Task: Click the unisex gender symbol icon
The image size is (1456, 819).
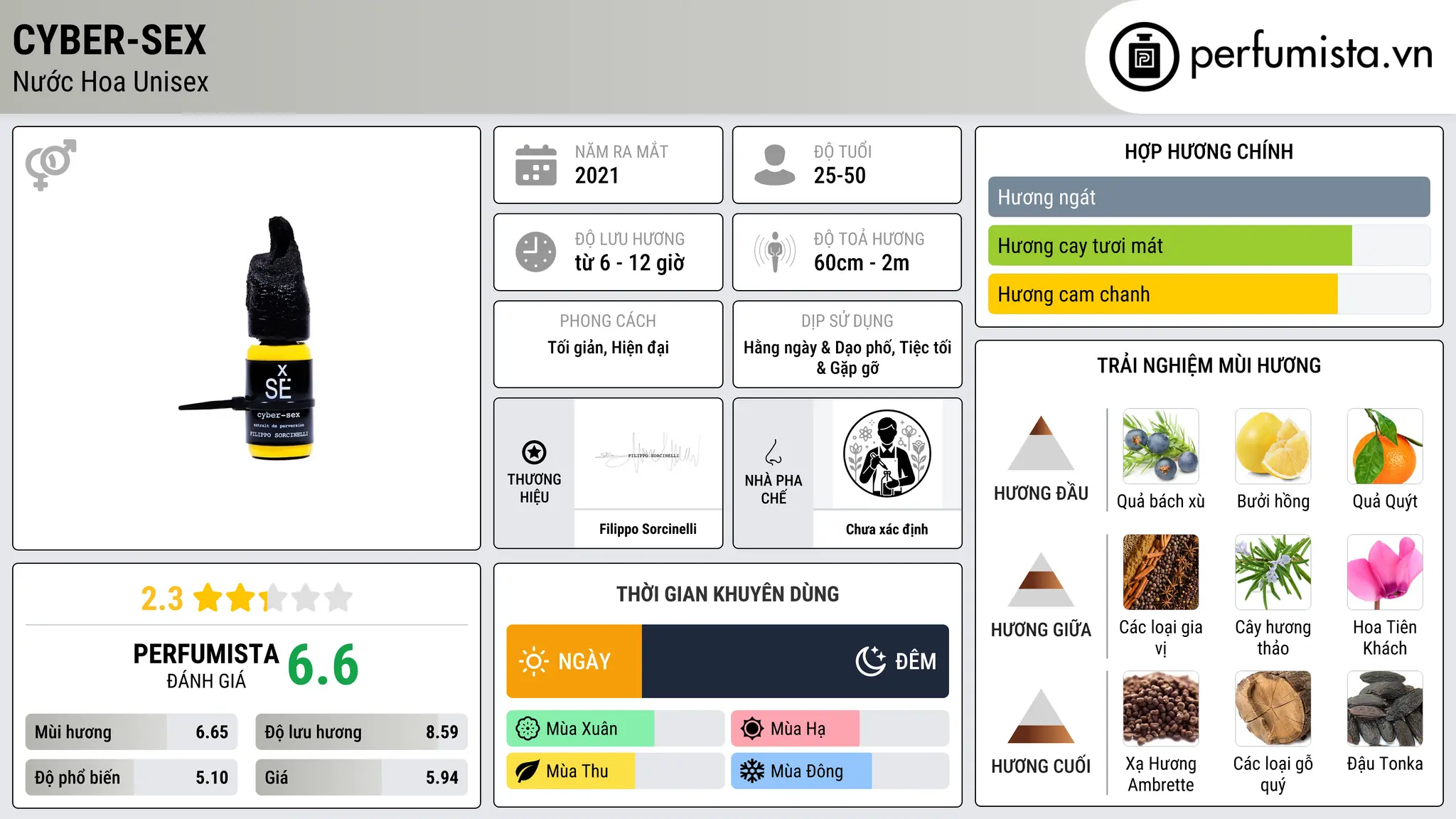Action: [x=50, y=164]
